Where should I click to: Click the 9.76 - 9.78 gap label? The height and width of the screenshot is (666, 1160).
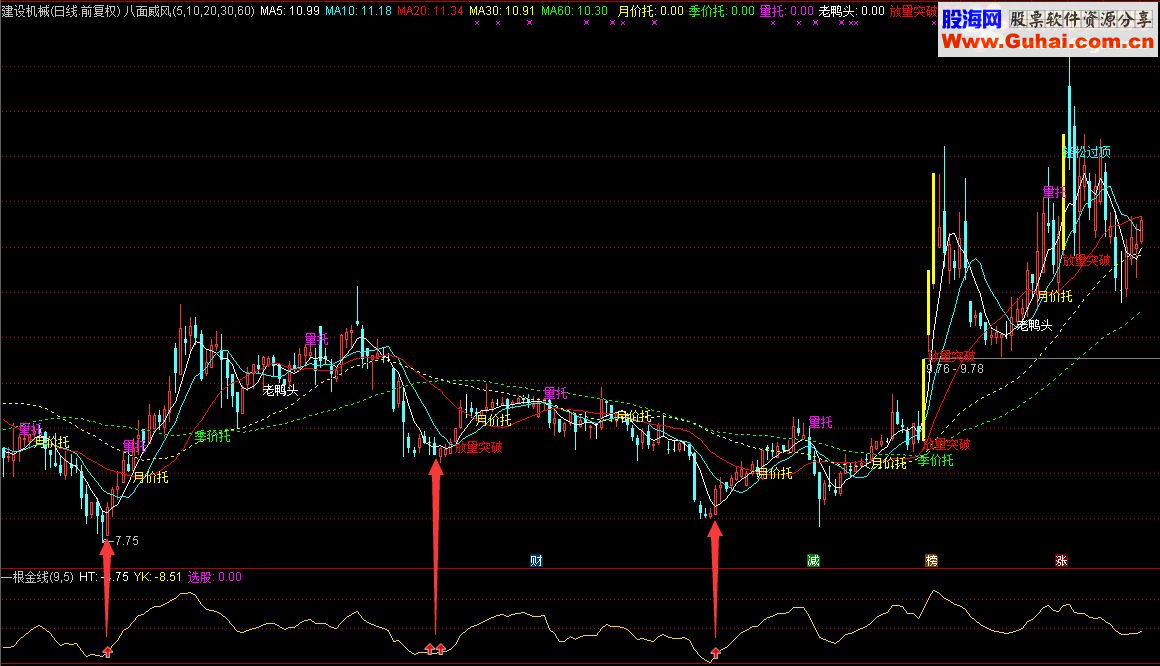point(955,369)
